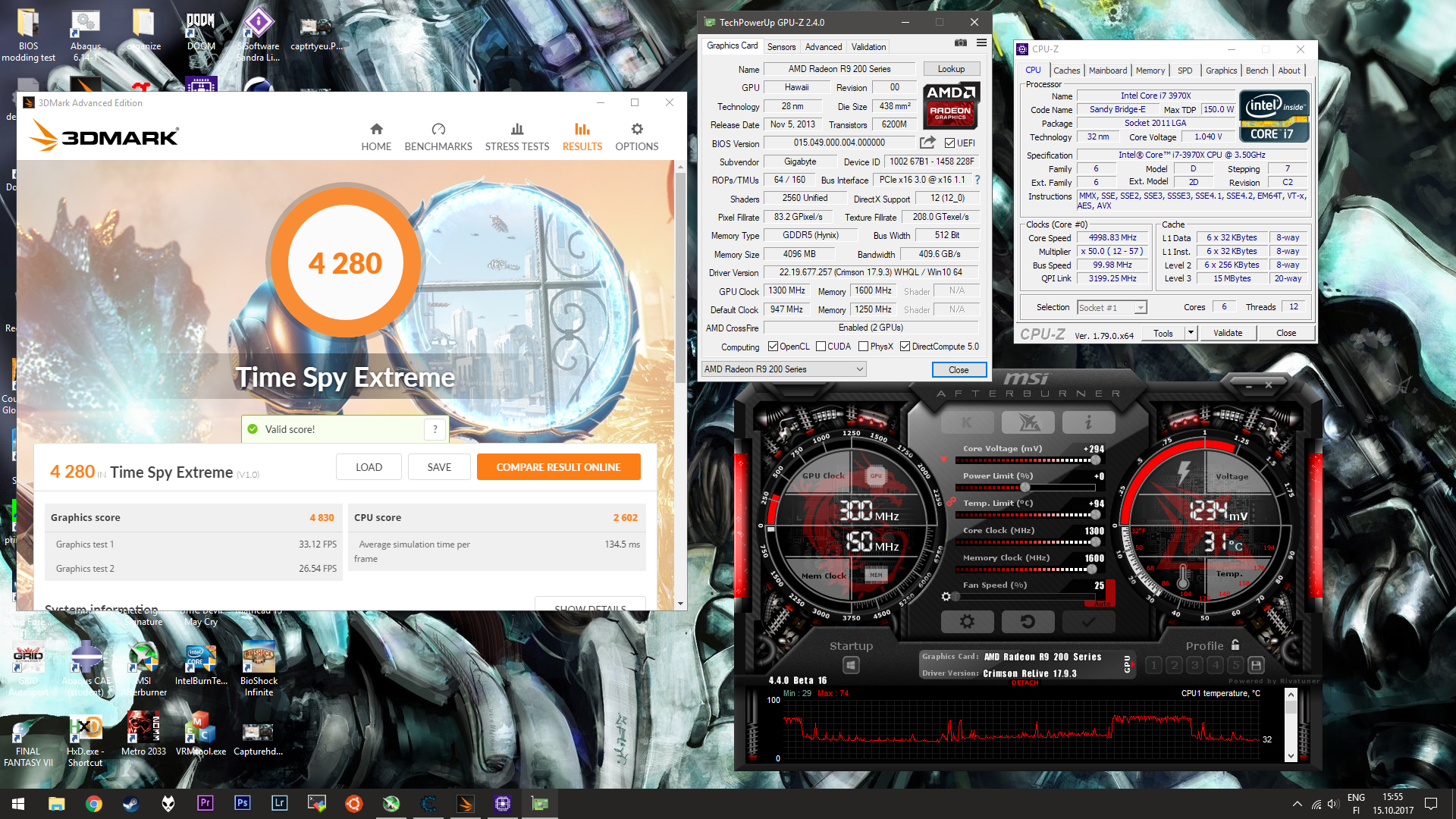
Task: Open Afterburner settings gear button
Action: coord(967,622)
